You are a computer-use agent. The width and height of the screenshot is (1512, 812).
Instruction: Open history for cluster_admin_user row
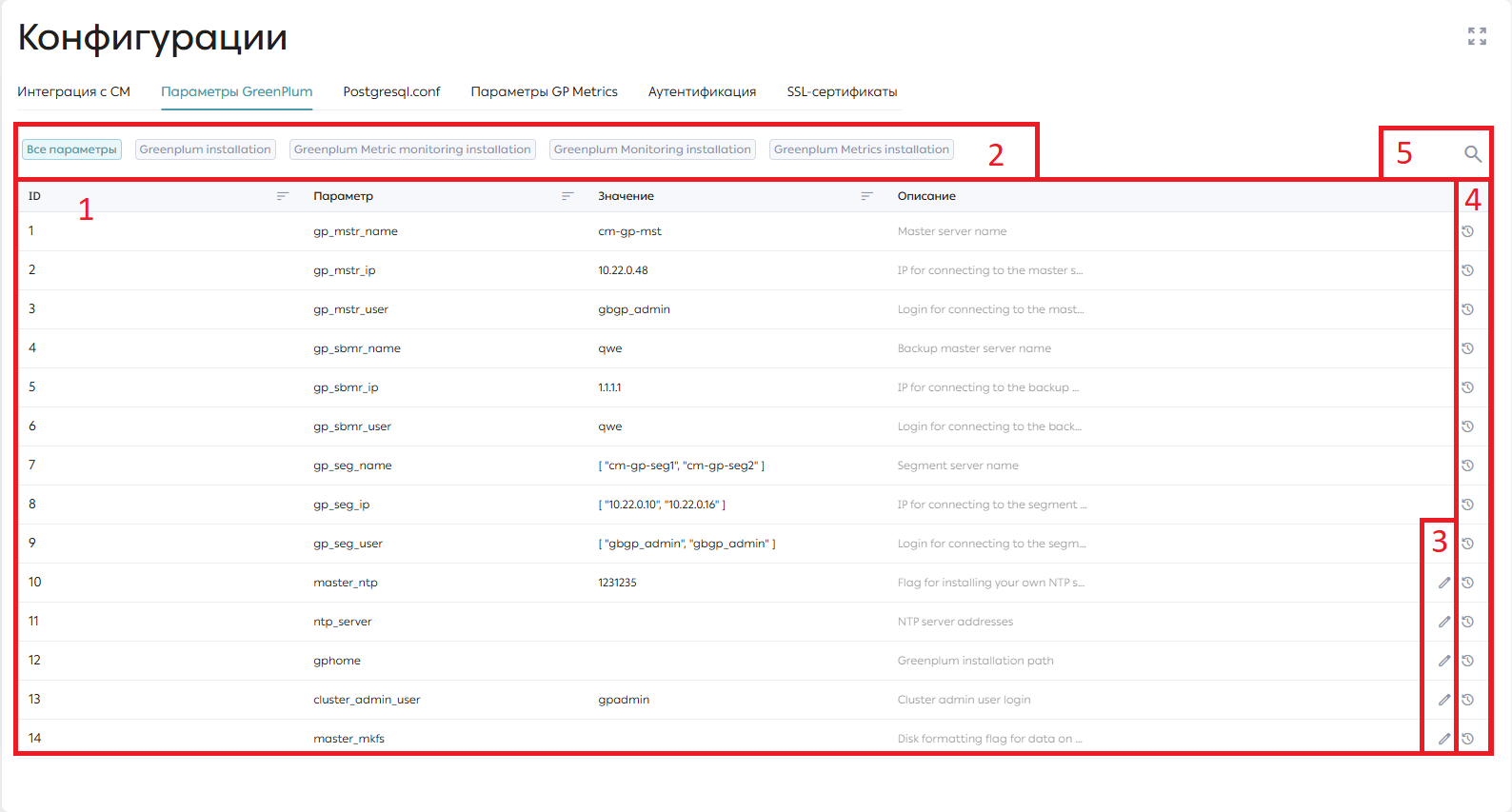point(1468,700)
